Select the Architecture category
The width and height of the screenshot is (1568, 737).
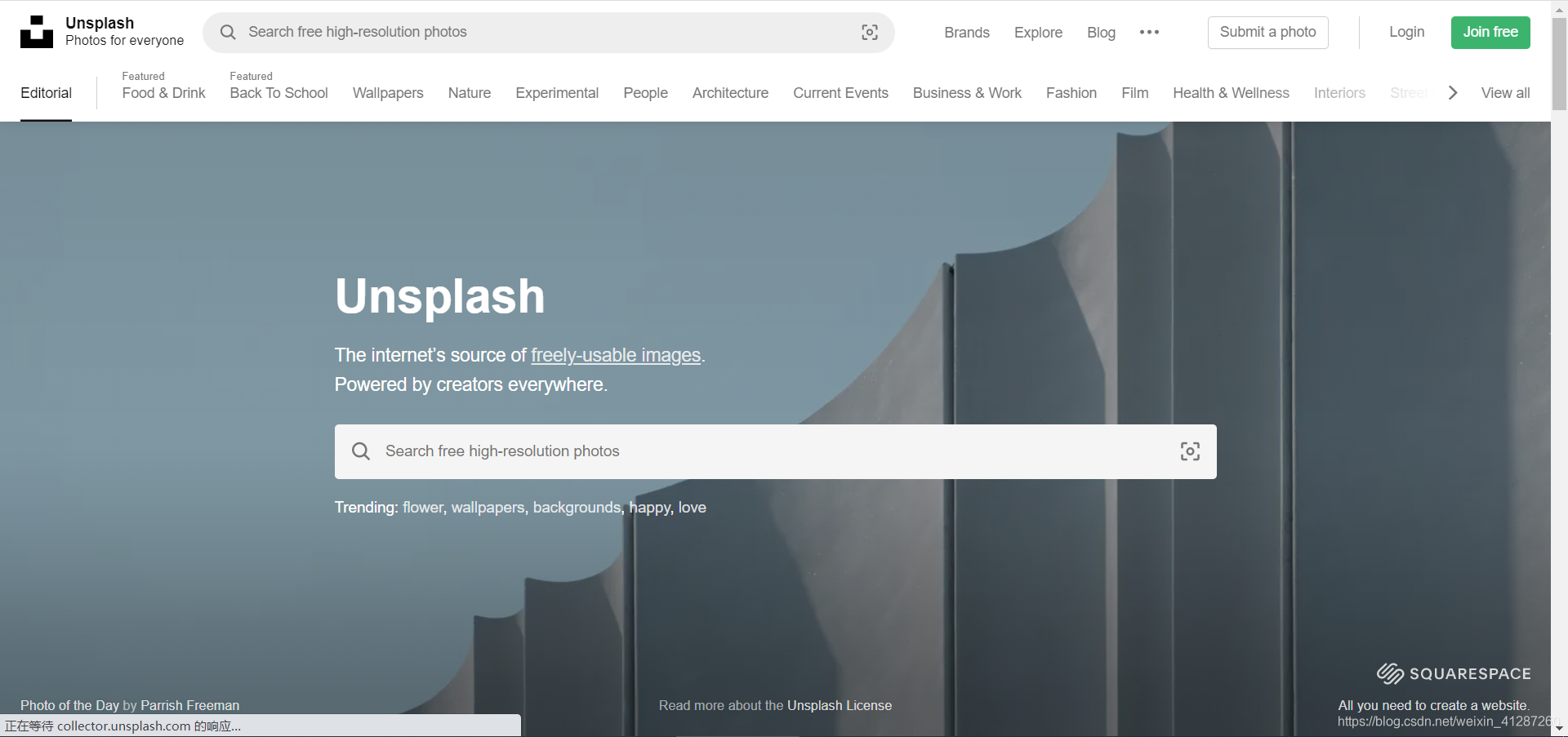(730, 93)
